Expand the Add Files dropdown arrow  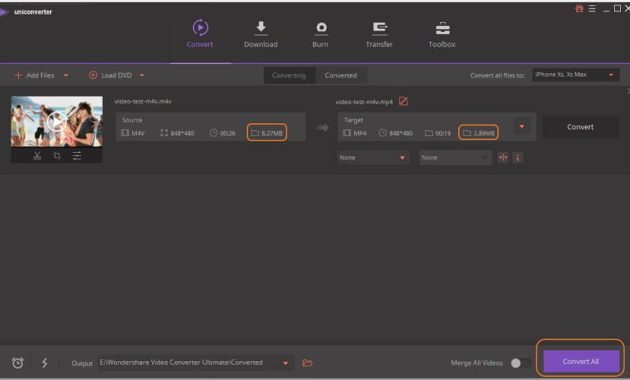coord(66,75)
